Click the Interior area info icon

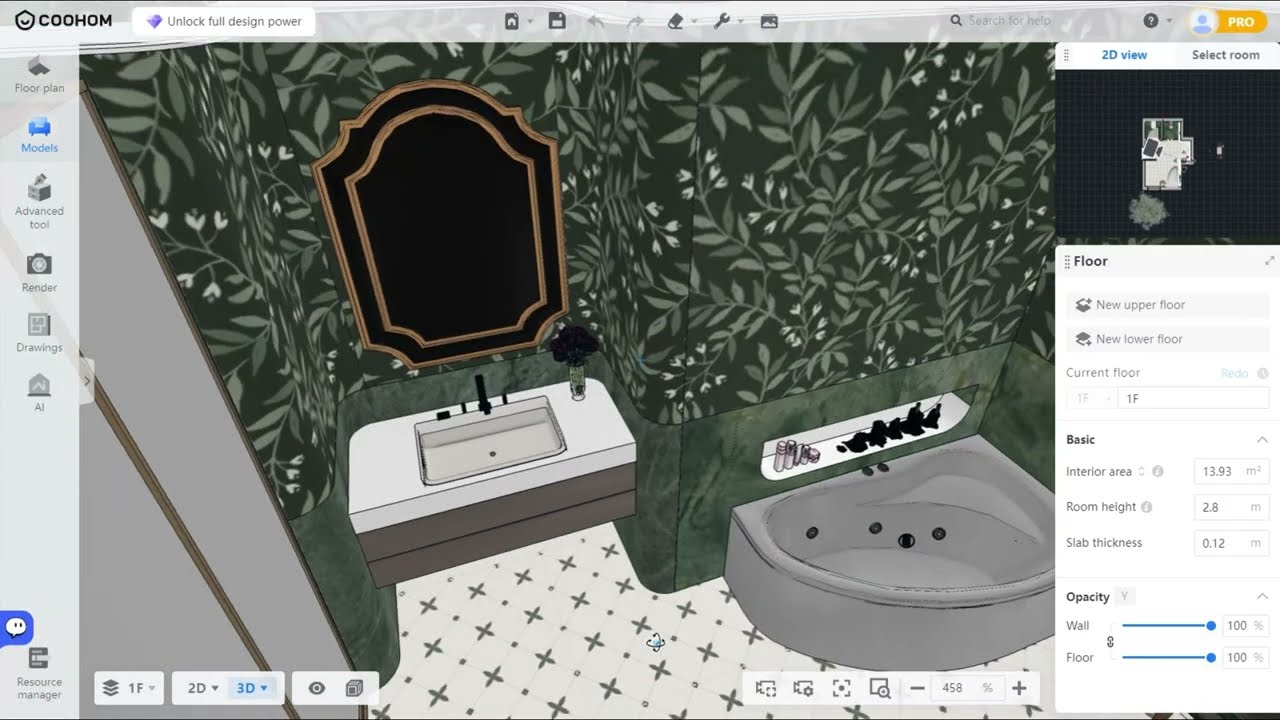coord(1158,471)
